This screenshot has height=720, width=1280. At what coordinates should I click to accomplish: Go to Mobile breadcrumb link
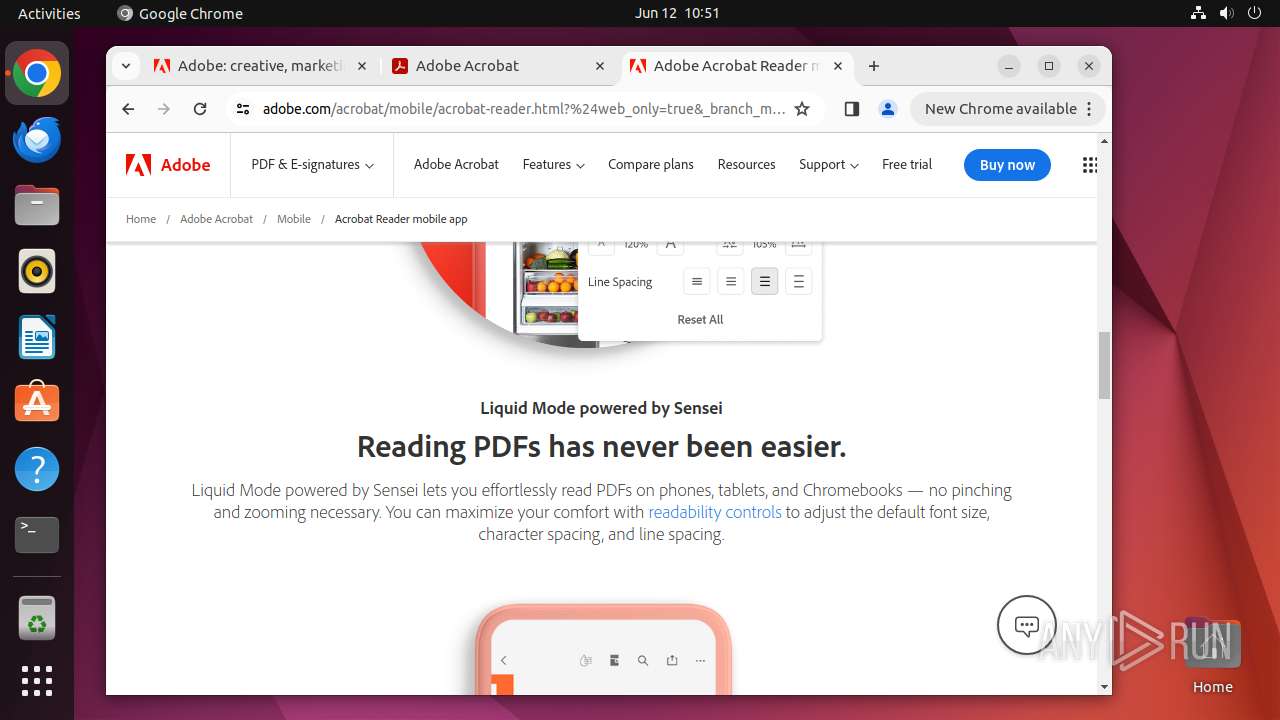pyautogui.click(x=294, y=219)
